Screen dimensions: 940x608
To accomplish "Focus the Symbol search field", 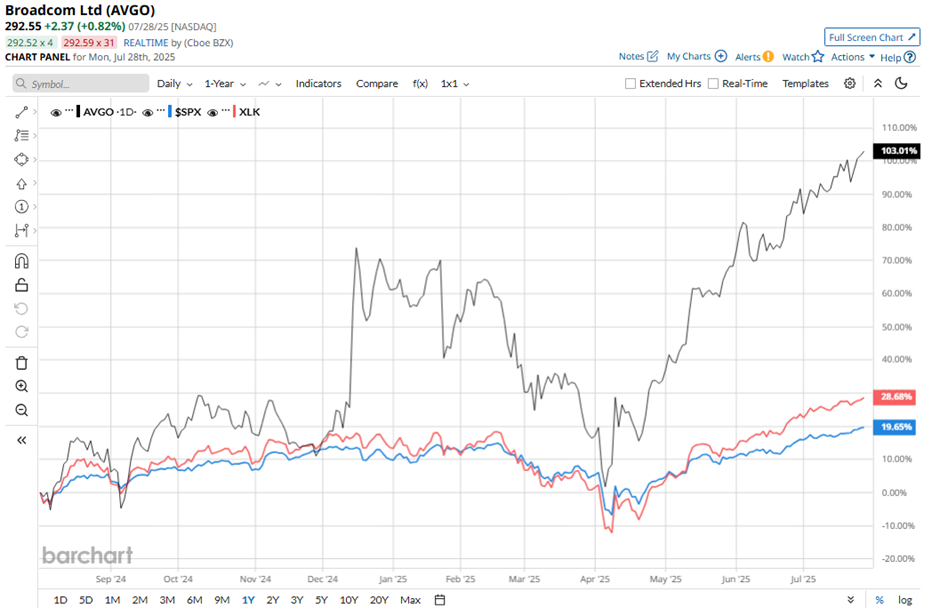I will 81,83.
